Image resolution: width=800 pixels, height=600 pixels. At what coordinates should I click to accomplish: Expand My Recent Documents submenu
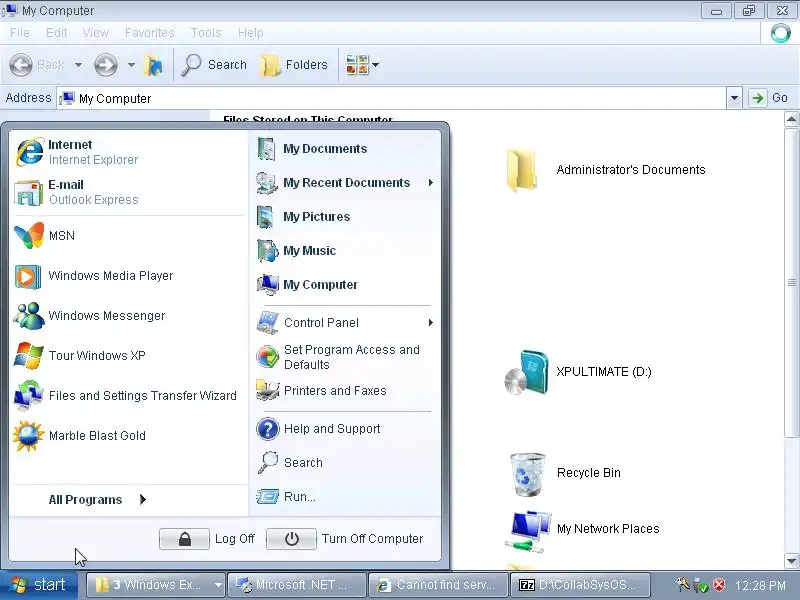(x=346, y=183)
